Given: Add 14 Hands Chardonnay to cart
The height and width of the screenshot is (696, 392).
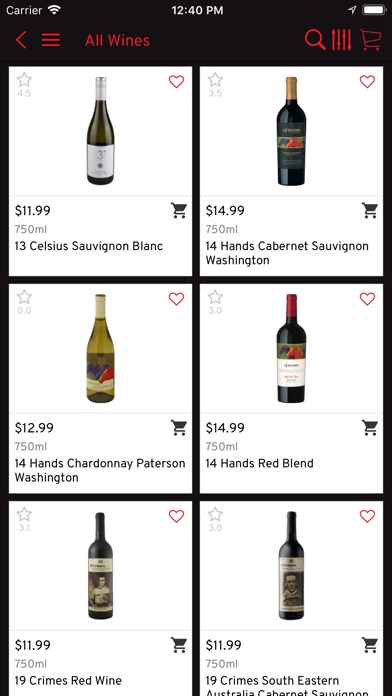Looking at the screenshot, I should coord(179,427).
